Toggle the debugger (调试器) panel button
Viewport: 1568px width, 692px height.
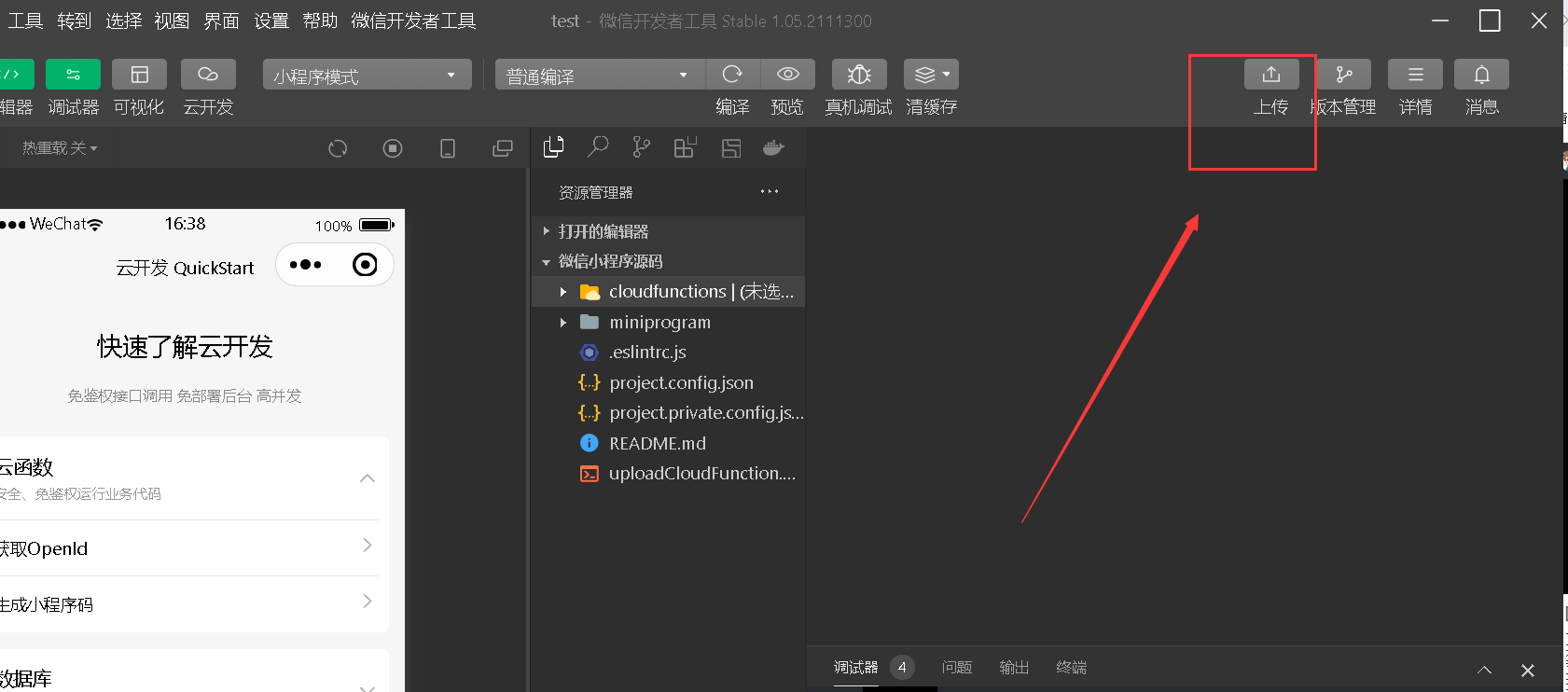point(73,75)
